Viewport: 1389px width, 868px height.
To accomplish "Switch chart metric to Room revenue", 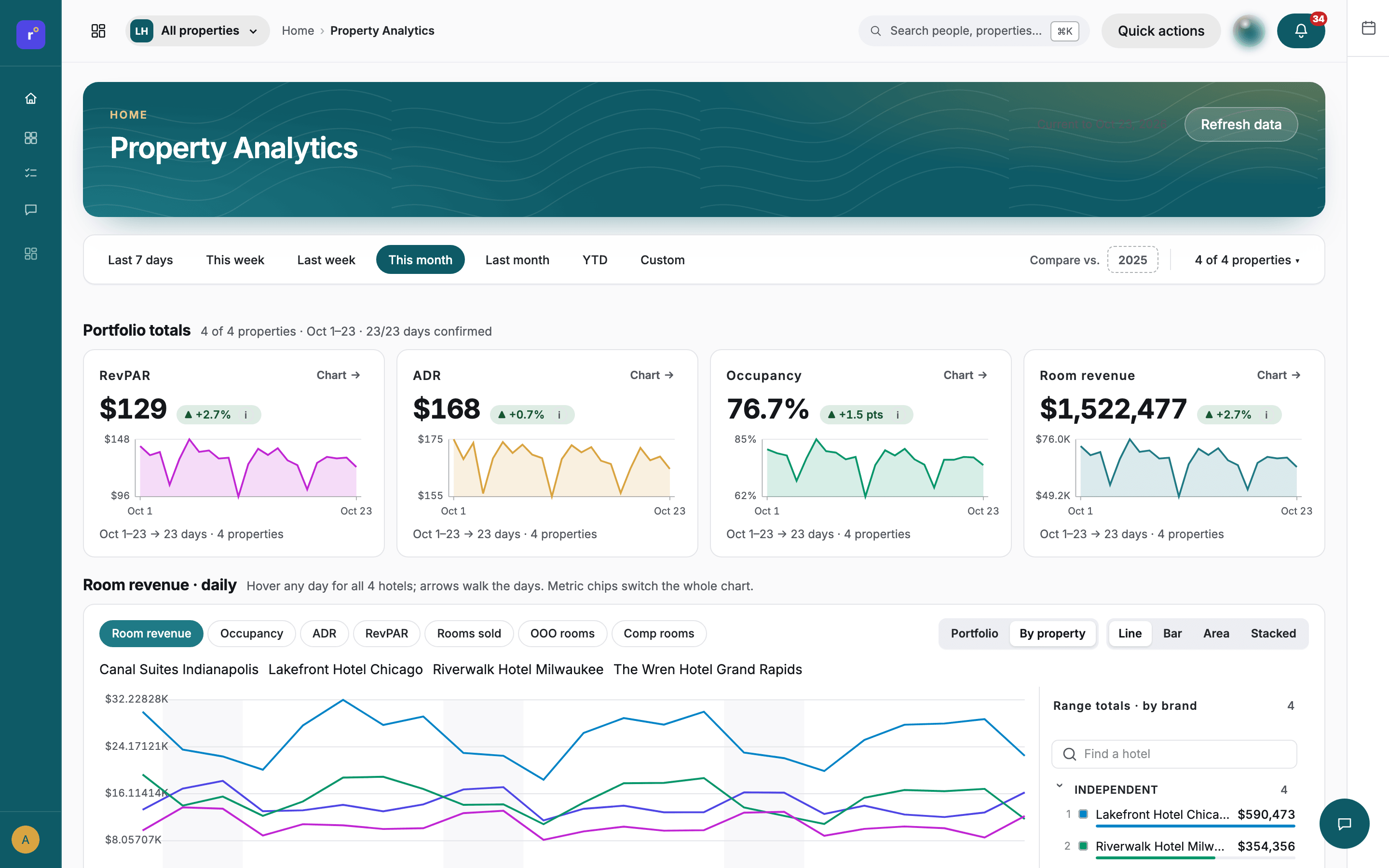I will pyautogui.click(x=151, y=633).
